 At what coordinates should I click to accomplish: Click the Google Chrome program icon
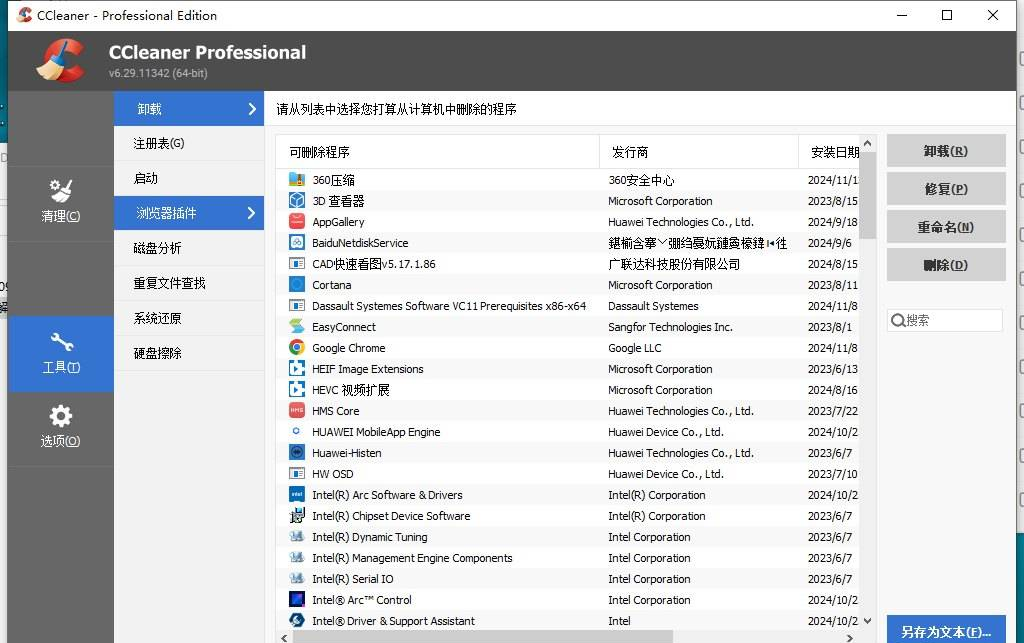click(x=297, y=348)
